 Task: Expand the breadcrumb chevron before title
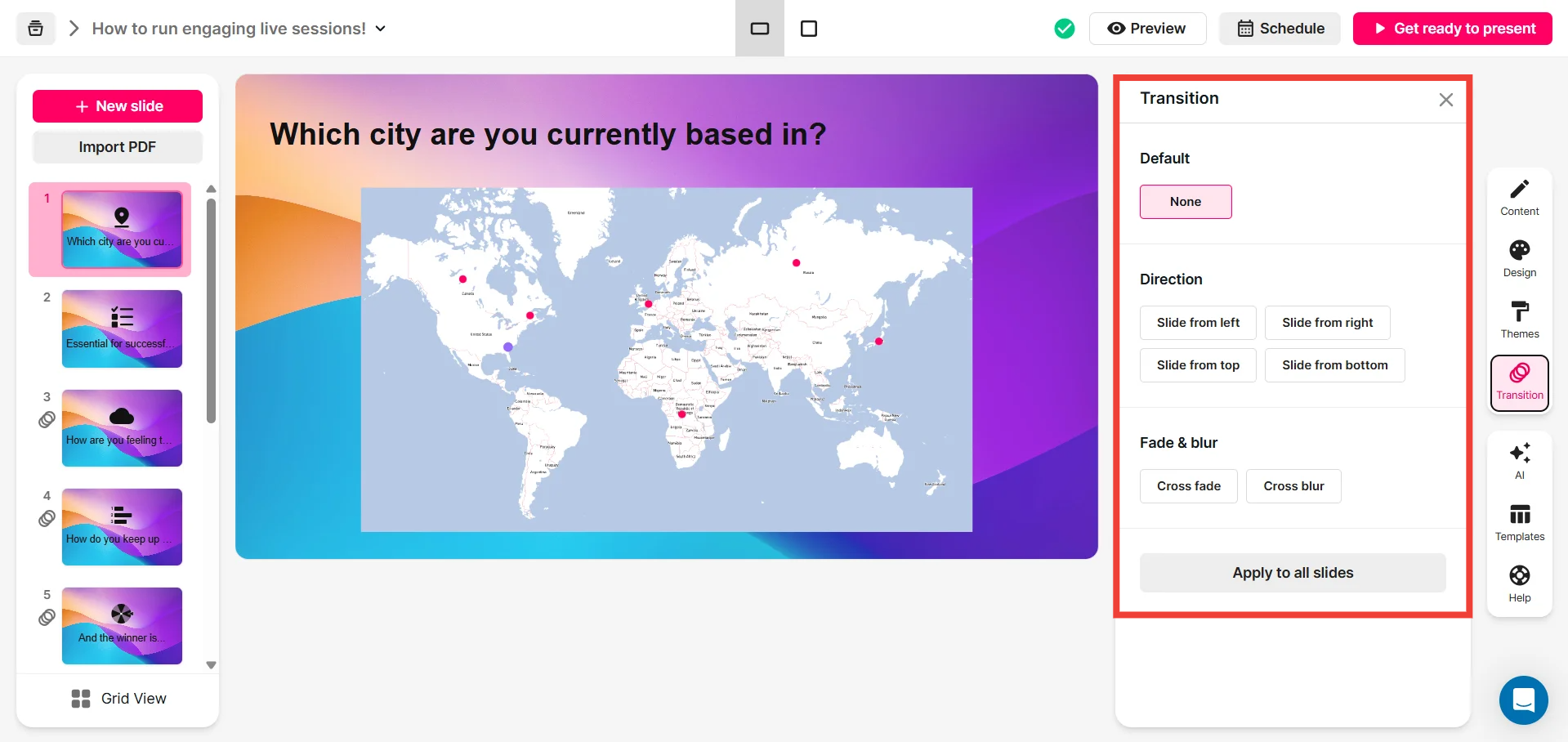click(74, 29)
